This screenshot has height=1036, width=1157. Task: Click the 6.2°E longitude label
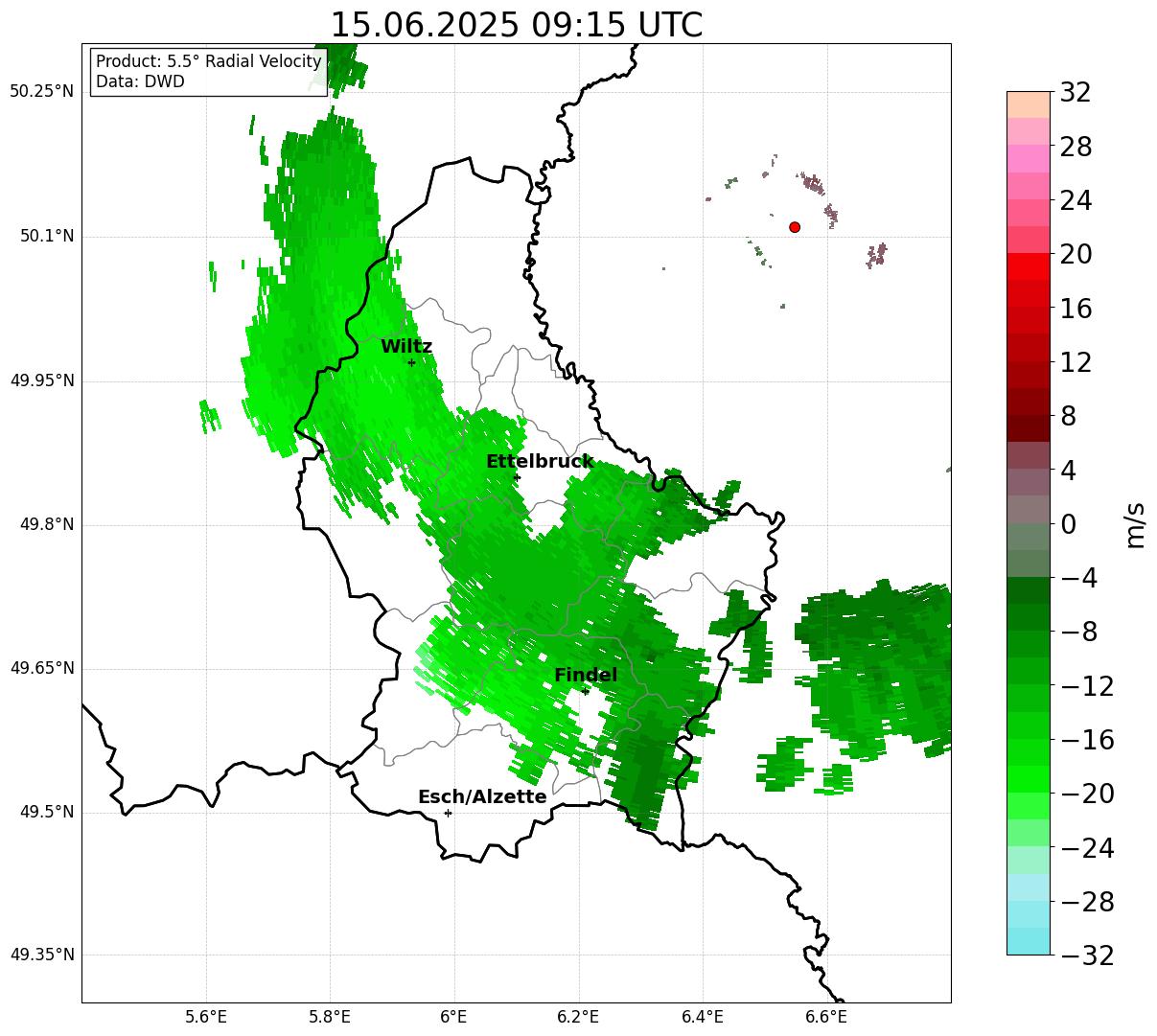click(578, 1017)
